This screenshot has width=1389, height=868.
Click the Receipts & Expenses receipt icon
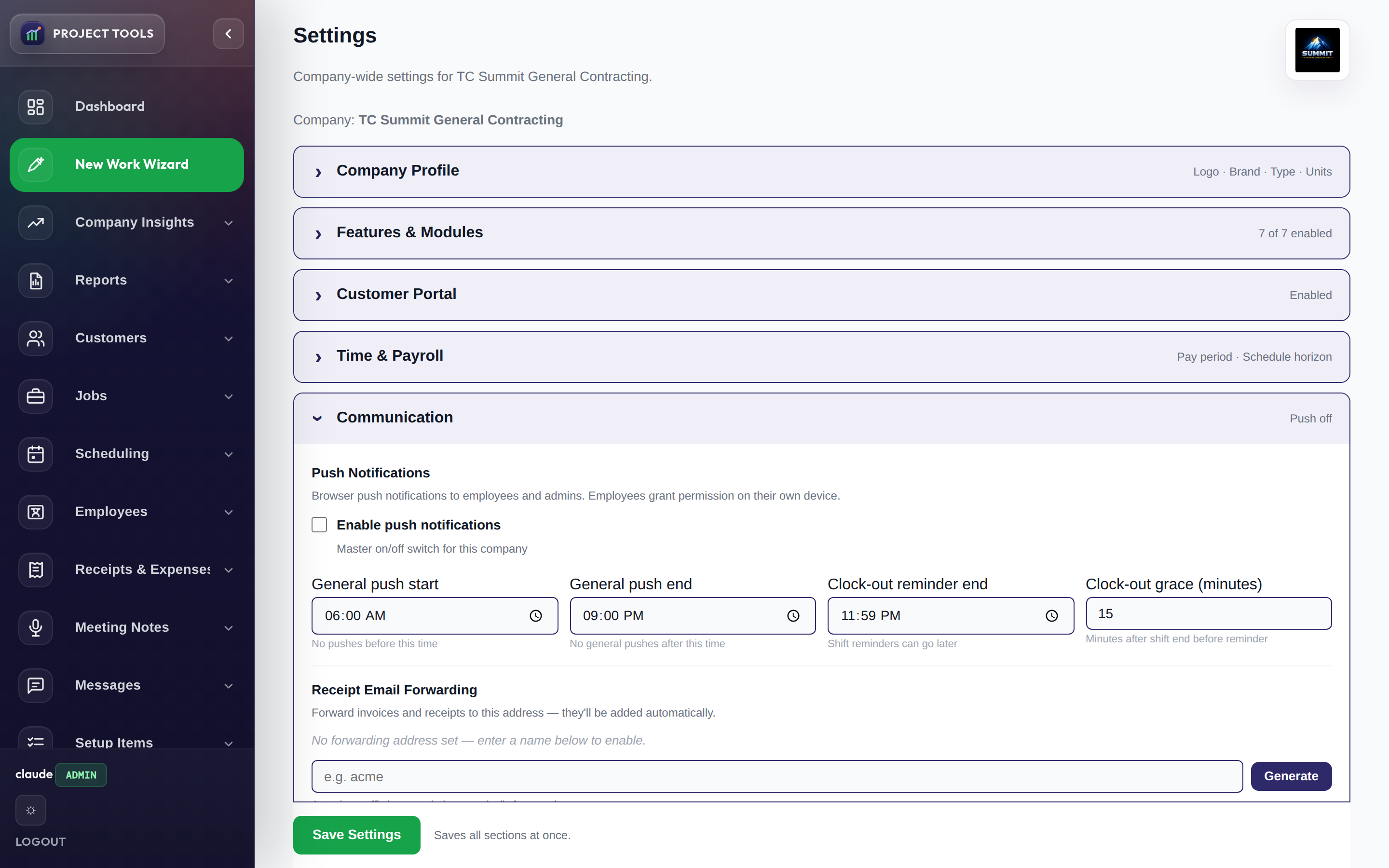tap(36, 570)
